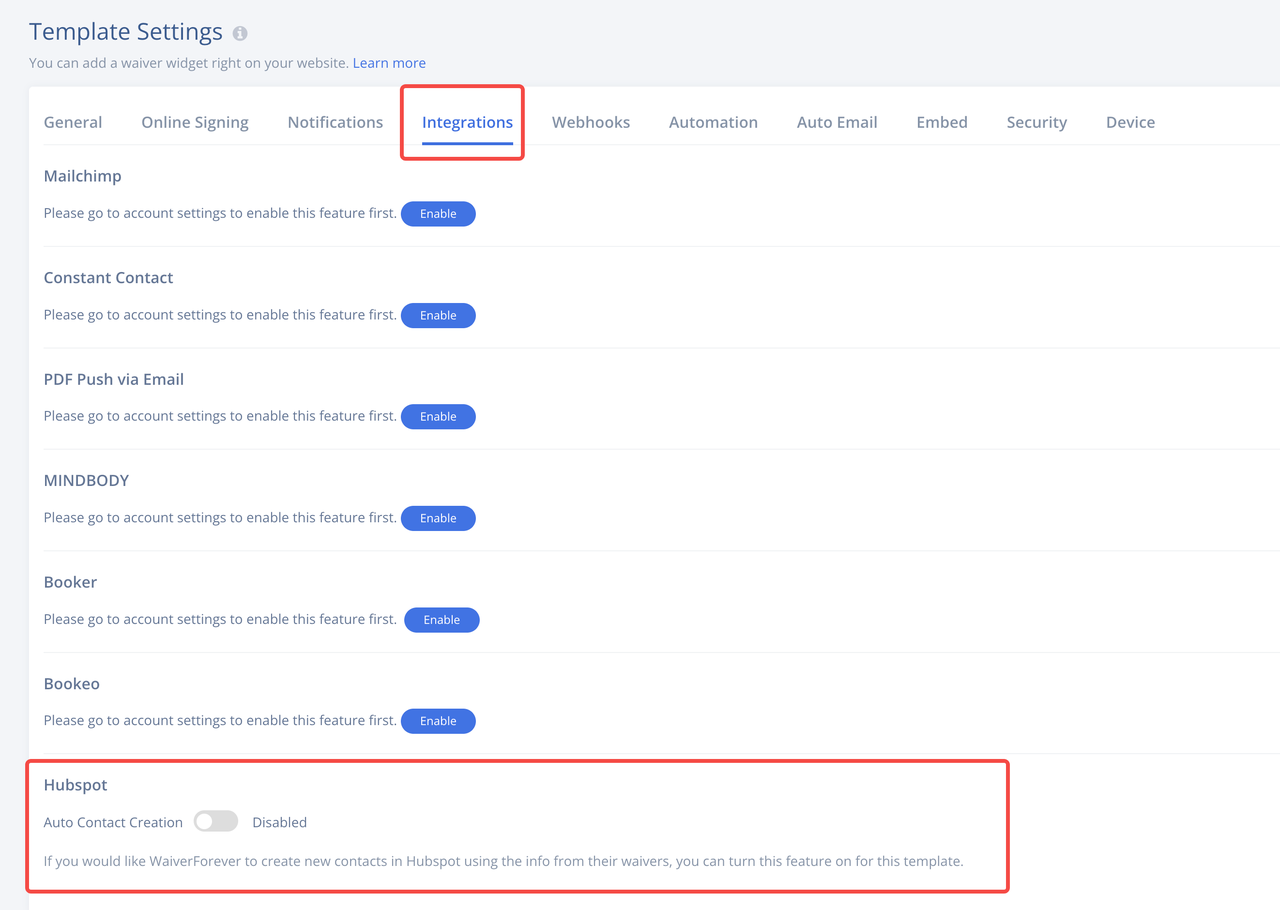
Task: Click the Booker heading
Action: [70, 582]
